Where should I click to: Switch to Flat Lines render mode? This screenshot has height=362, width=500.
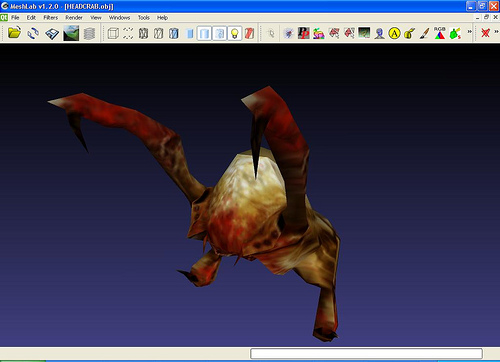pos(174,33)
